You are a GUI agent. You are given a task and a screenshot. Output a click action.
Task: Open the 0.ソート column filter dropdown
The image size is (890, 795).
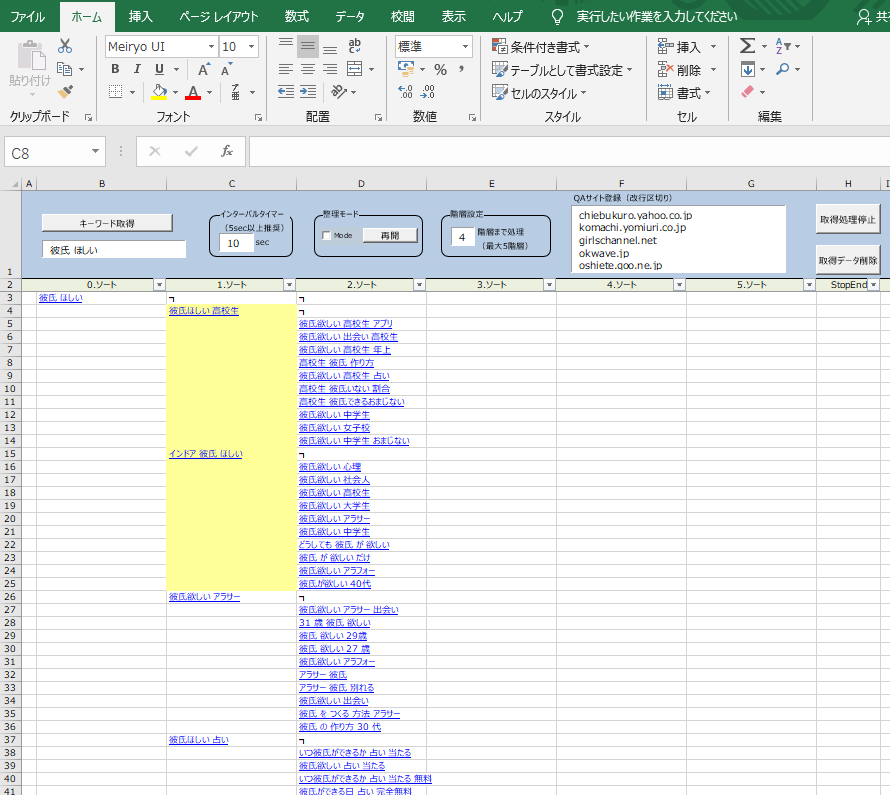pyautogui.click(x=159, y=285)
